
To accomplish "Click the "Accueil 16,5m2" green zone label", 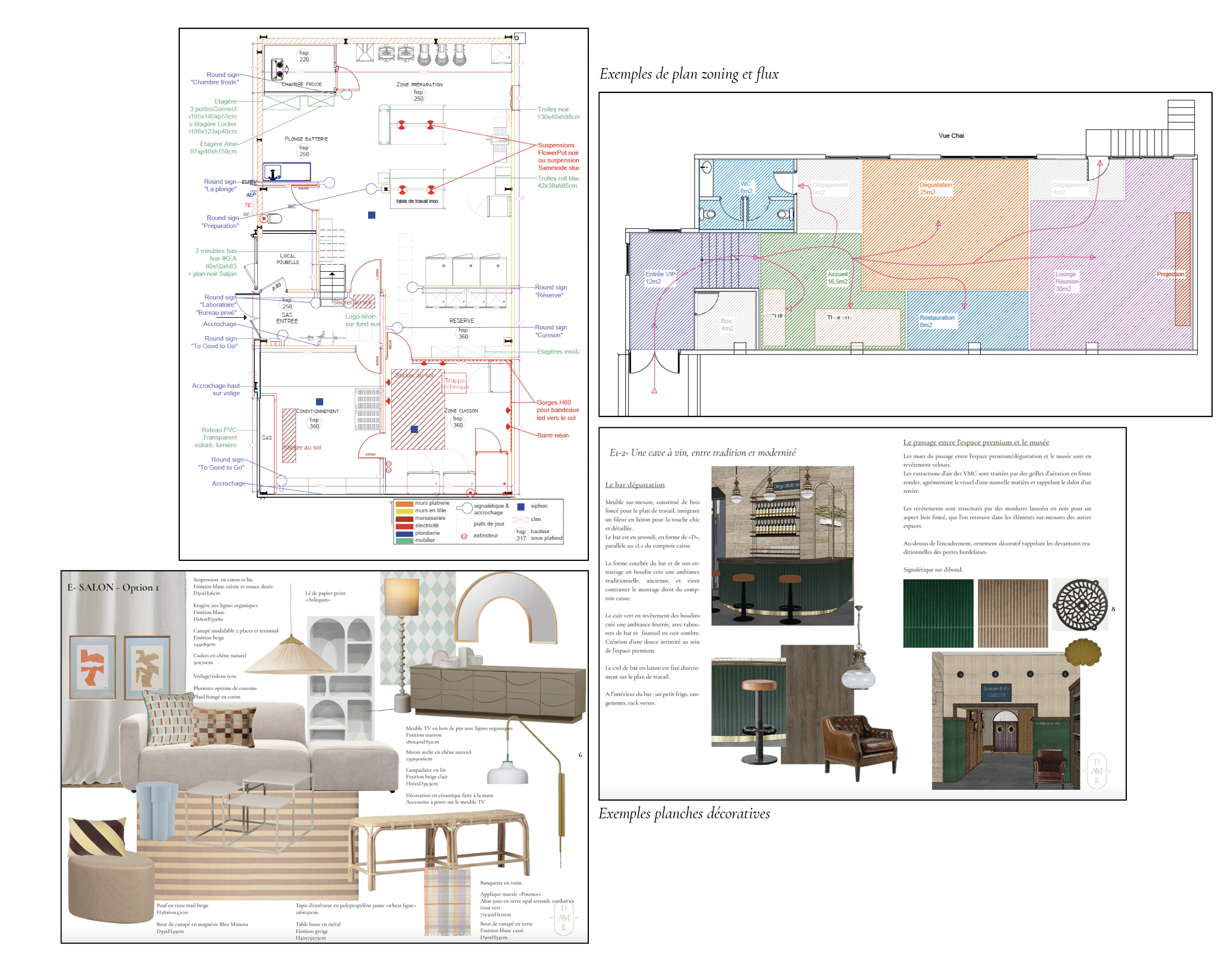I will [837, 278].
